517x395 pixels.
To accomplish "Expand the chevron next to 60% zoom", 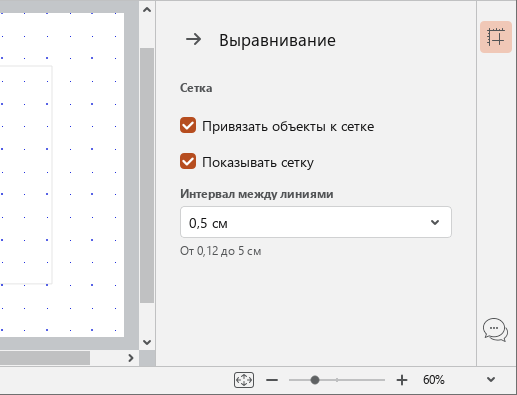I will click(491, 380).
